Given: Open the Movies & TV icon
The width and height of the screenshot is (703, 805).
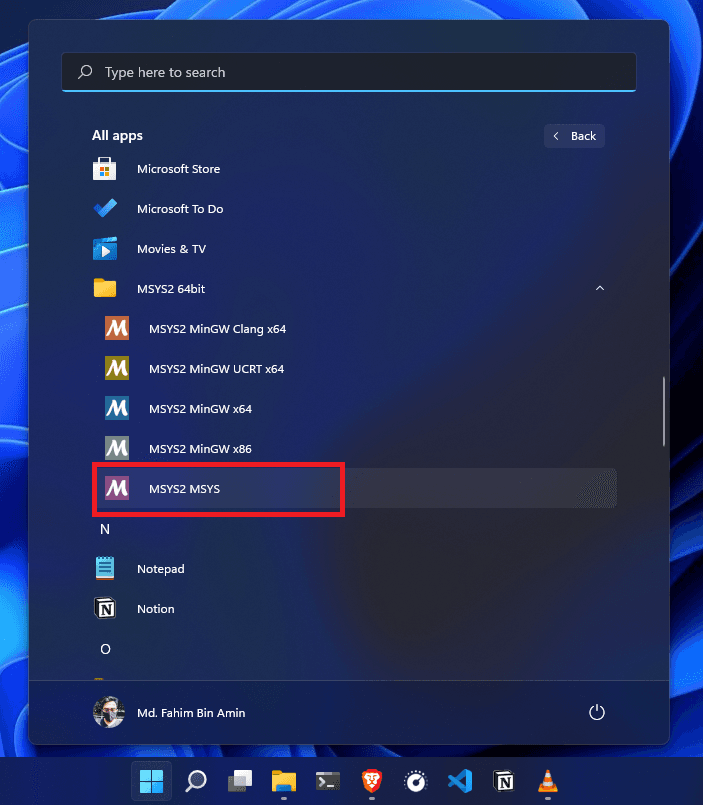Looking at the screenshot, I should coord(105,248).
